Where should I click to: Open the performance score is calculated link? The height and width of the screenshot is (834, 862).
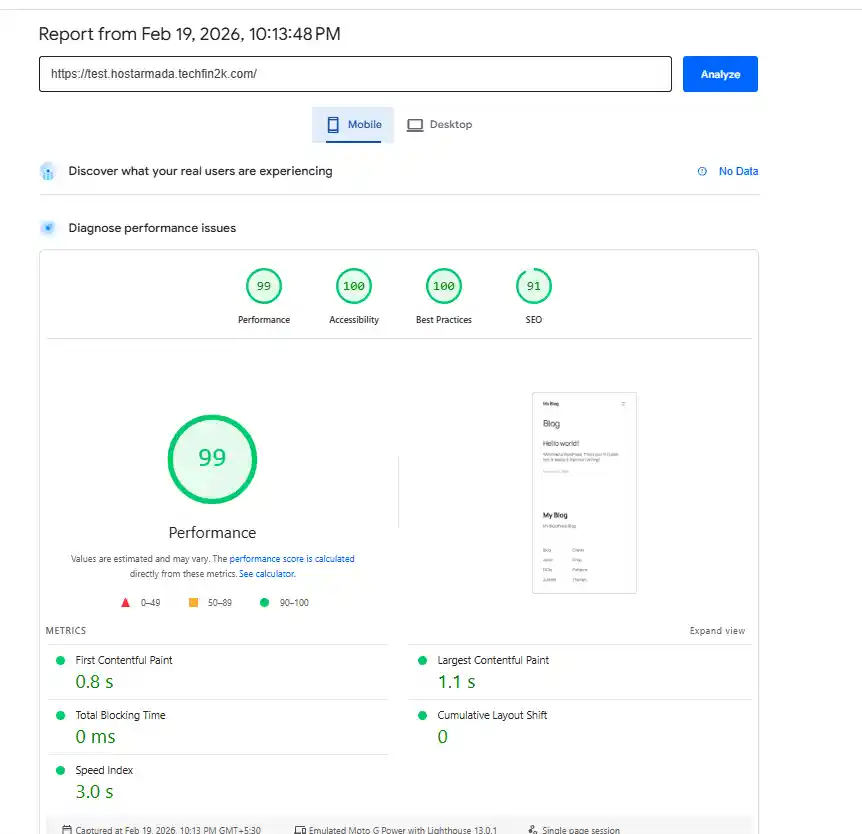click(x=292, y=559)
